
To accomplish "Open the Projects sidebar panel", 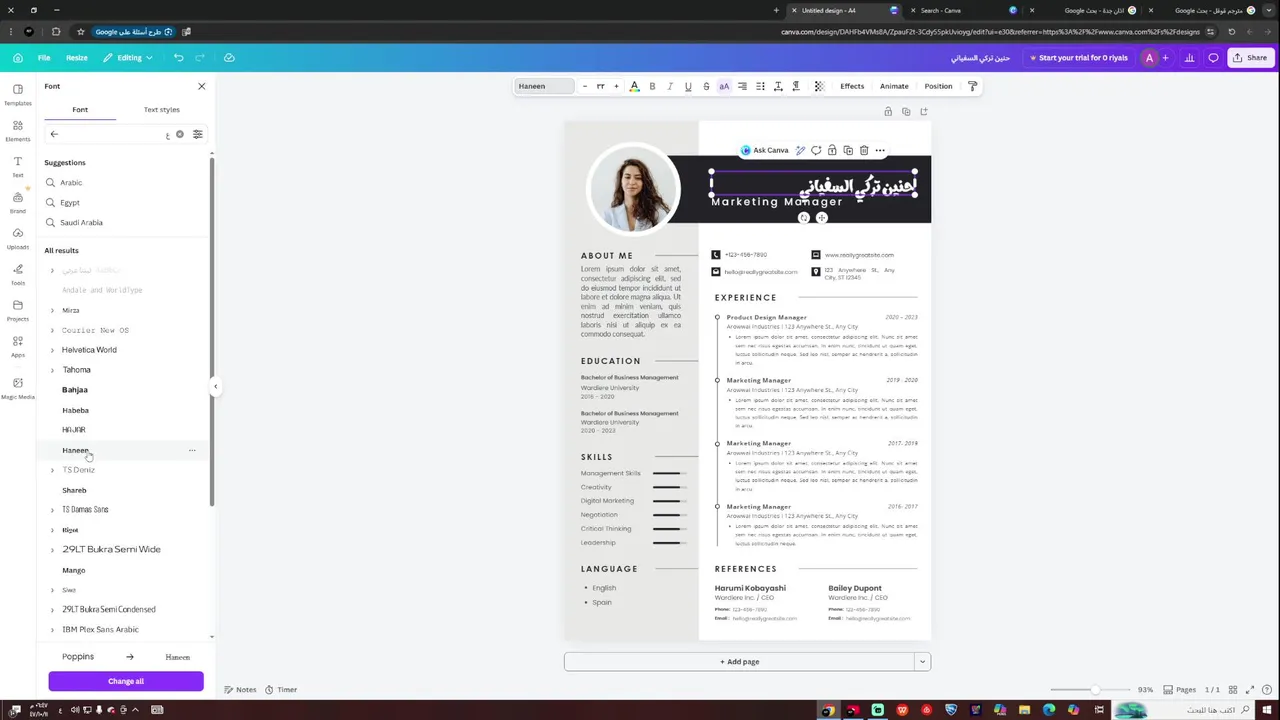I will click(18, 310).
